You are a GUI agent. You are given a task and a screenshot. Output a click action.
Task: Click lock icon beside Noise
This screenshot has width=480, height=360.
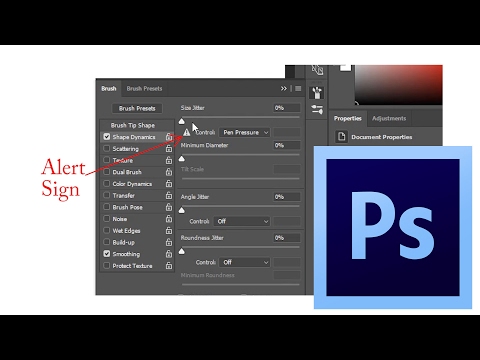pyautogui.click(x=169, y=218)
